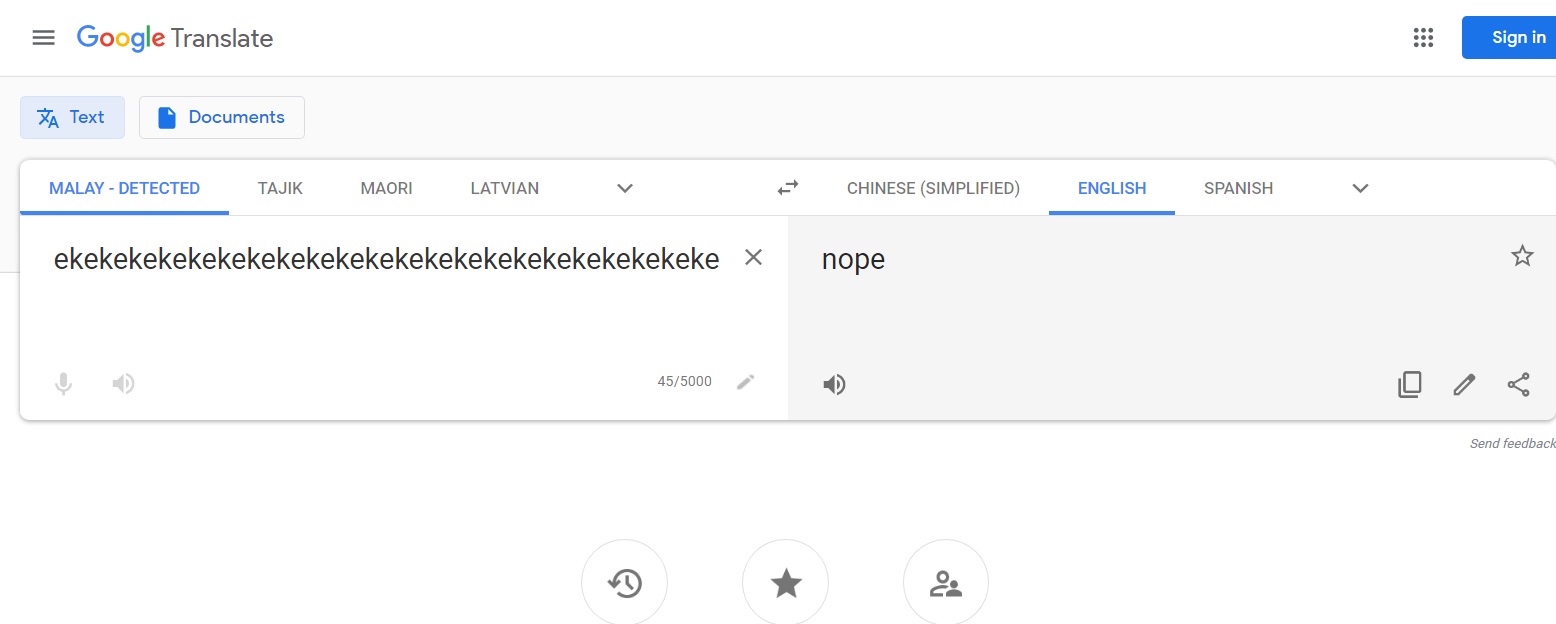This screenshot has width=1556, height=624.
Task: Save translation with the star icon
Action: tap(1522, 256)
